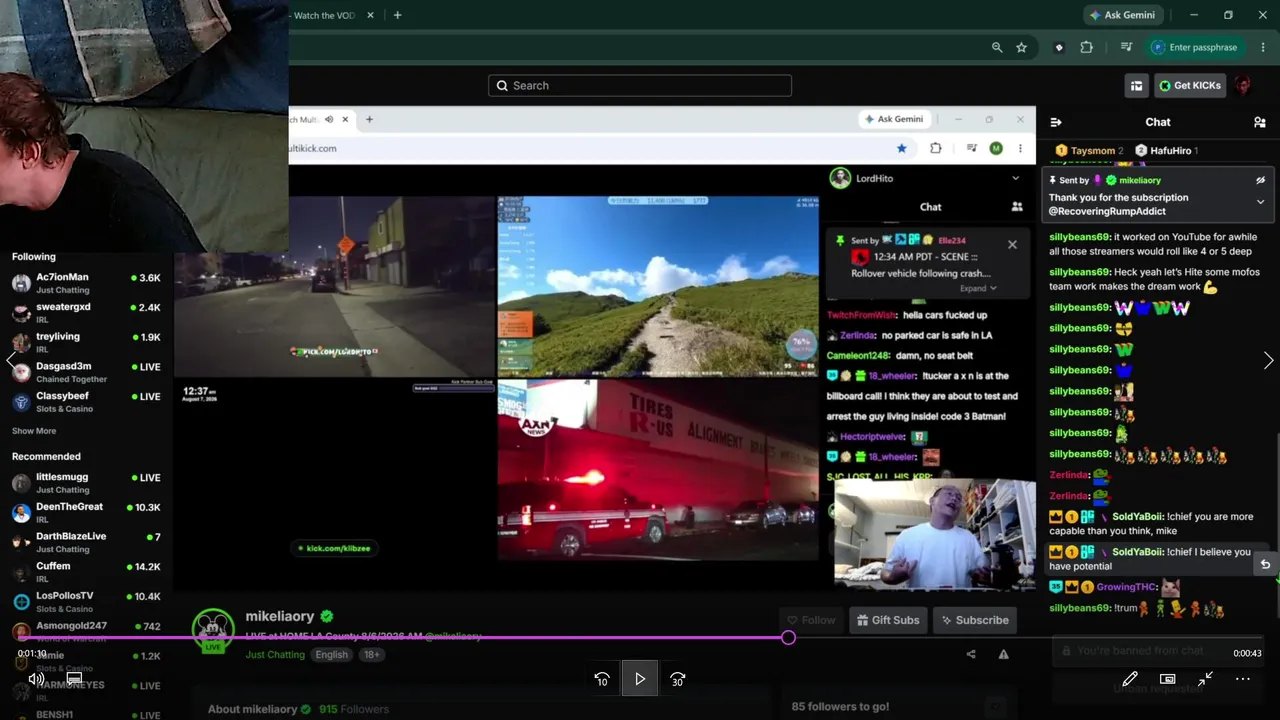Click the English language tag
The width and height of the screenshot is (1280, 720).
click(331, 655)
